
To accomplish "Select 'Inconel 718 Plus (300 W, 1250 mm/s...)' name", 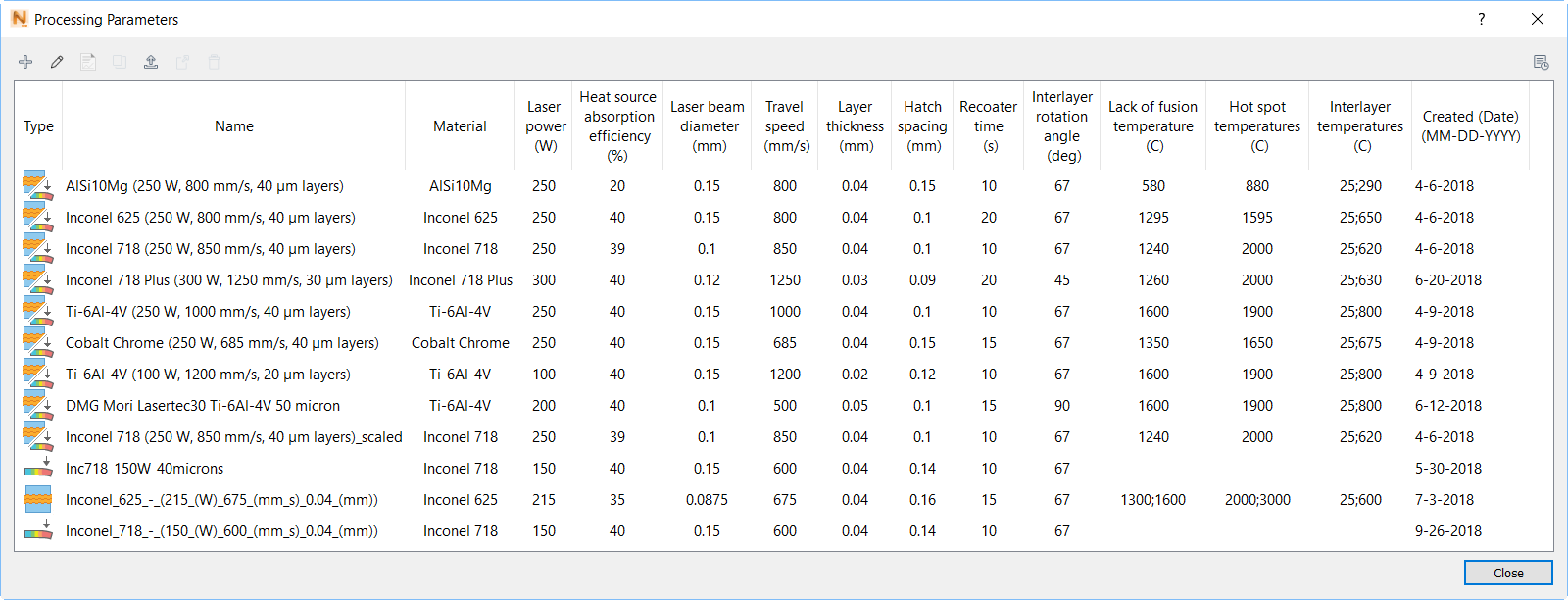I will tap(229, 279).
